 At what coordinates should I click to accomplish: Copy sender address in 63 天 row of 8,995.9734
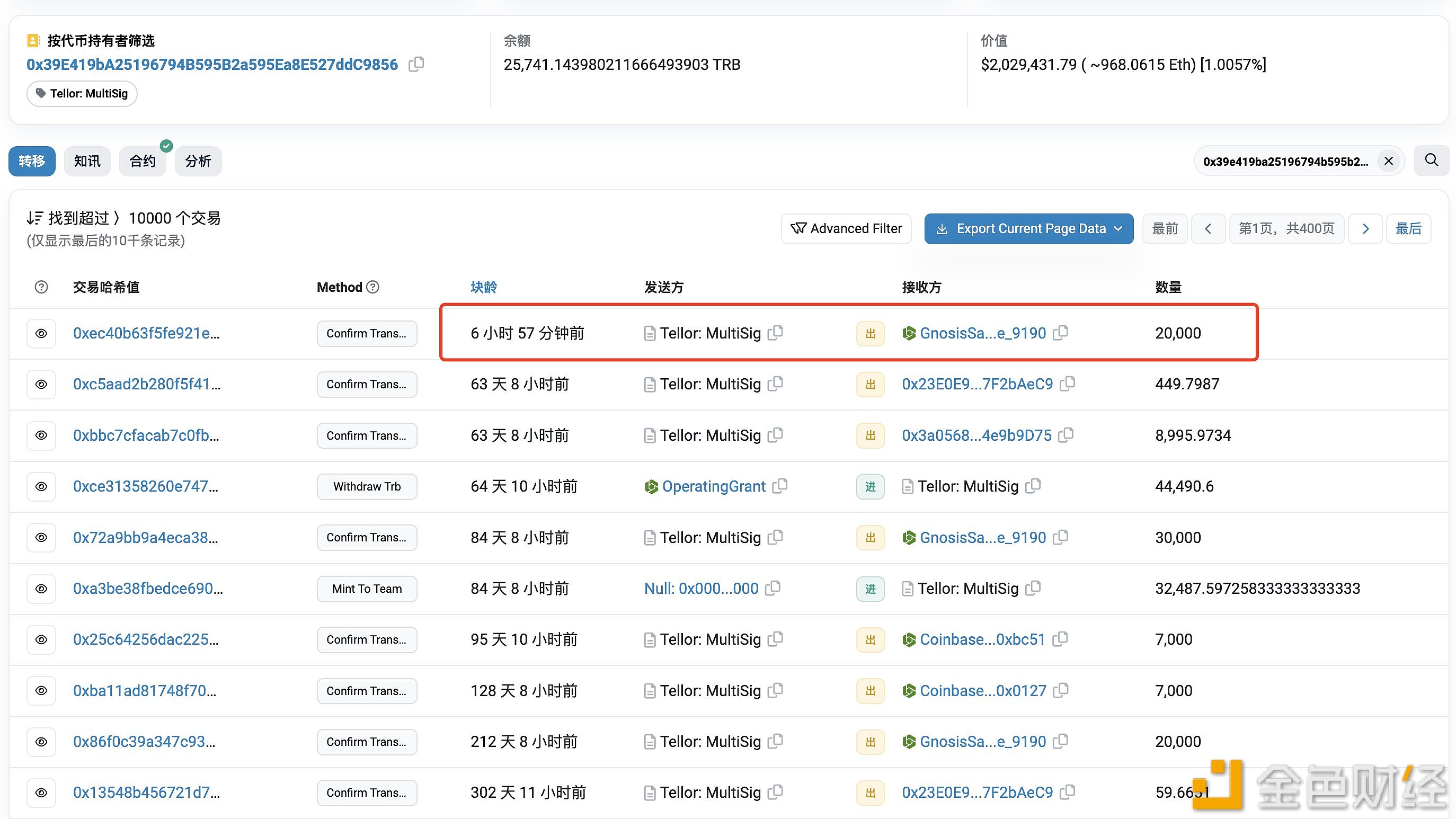pyautogui.click(x=776, y=435)
